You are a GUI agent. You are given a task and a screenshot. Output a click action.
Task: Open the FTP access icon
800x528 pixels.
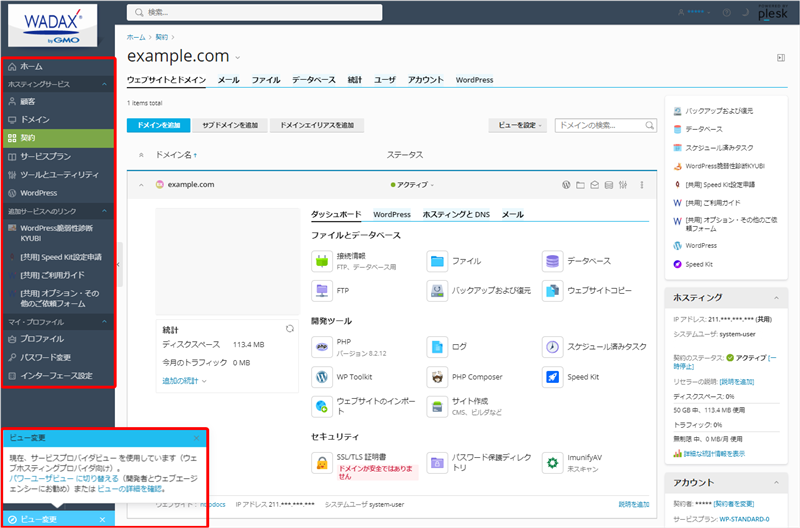coord(321,291)
